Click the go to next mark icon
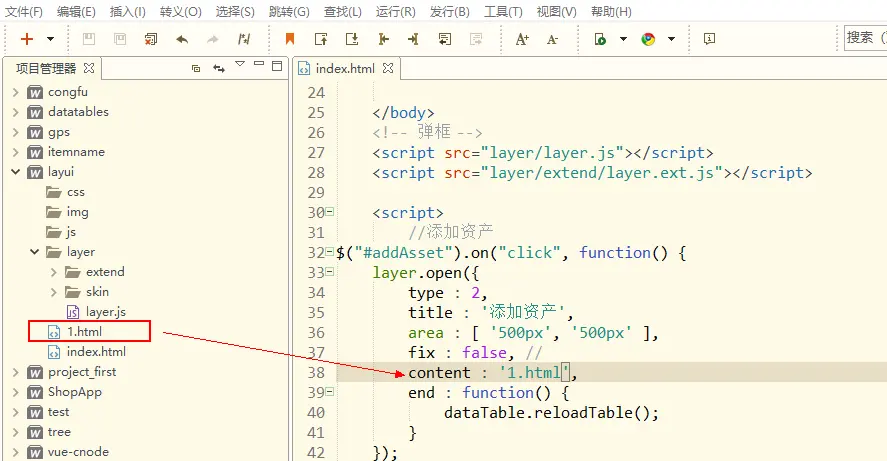Screen dimensions: 887x461 pyautogui.click(x=352, y=39)
